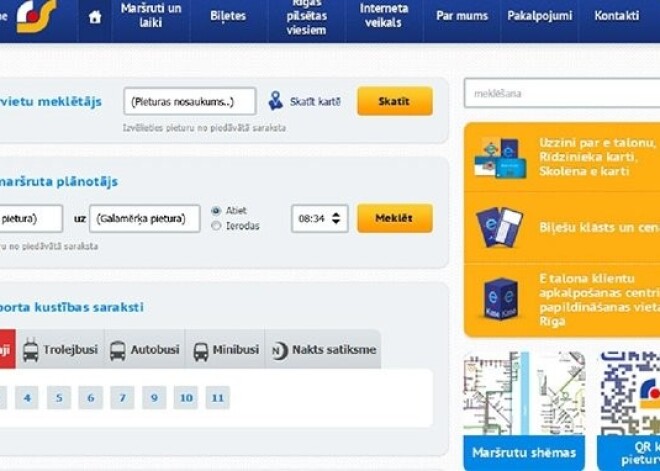
Task: Select the Atiet radio button
Action: point(216,211)
